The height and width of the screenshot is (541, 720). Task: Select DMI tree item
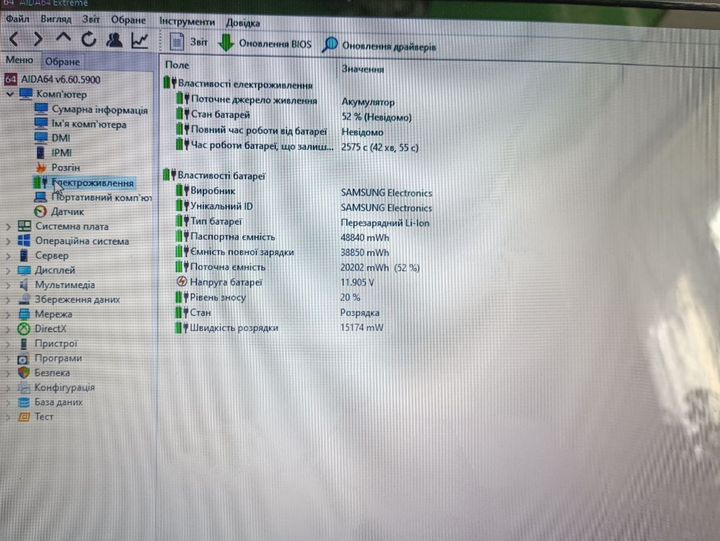[52, 138]
